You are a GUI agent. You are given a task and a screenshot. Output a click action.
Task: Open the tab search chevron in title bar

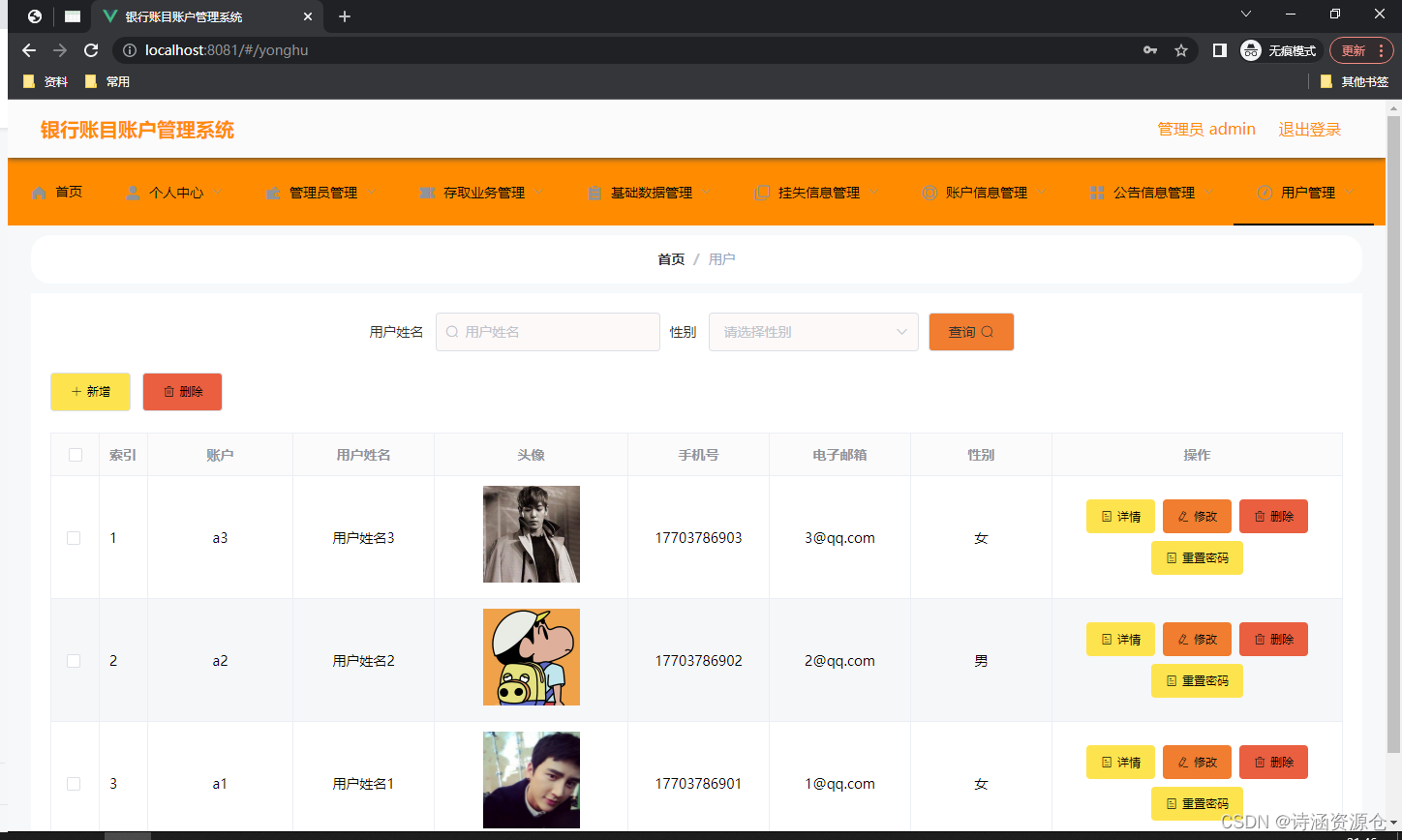(1246, 14)
